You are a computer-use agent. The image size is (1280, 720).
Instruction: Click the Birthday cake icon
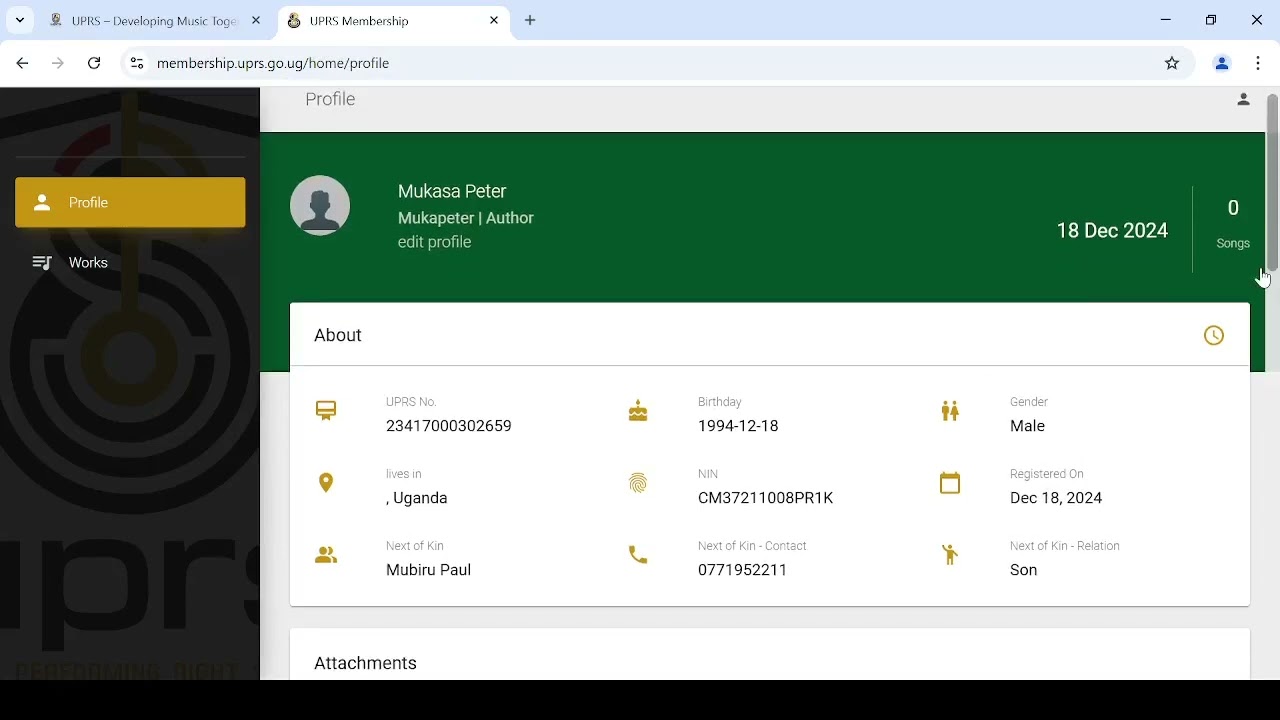(638, 411)
